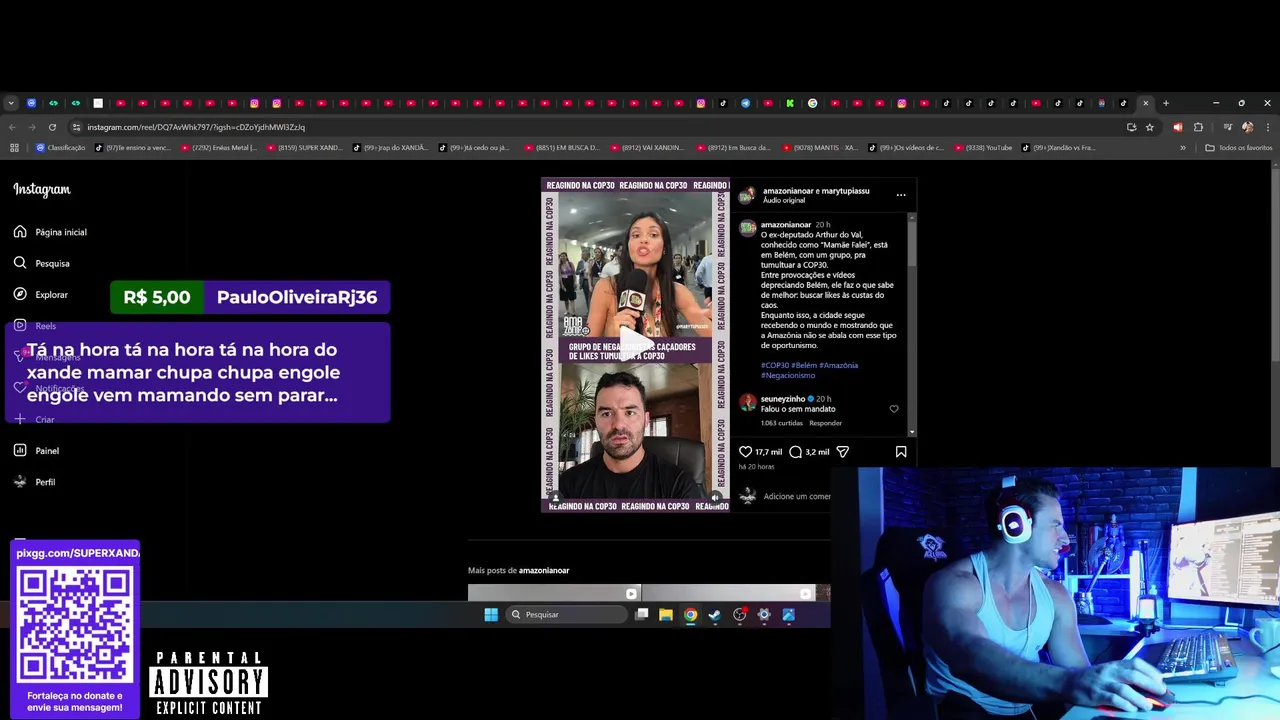
Task: Toggle reel sound with speaker icon
Action: (715, 497)
